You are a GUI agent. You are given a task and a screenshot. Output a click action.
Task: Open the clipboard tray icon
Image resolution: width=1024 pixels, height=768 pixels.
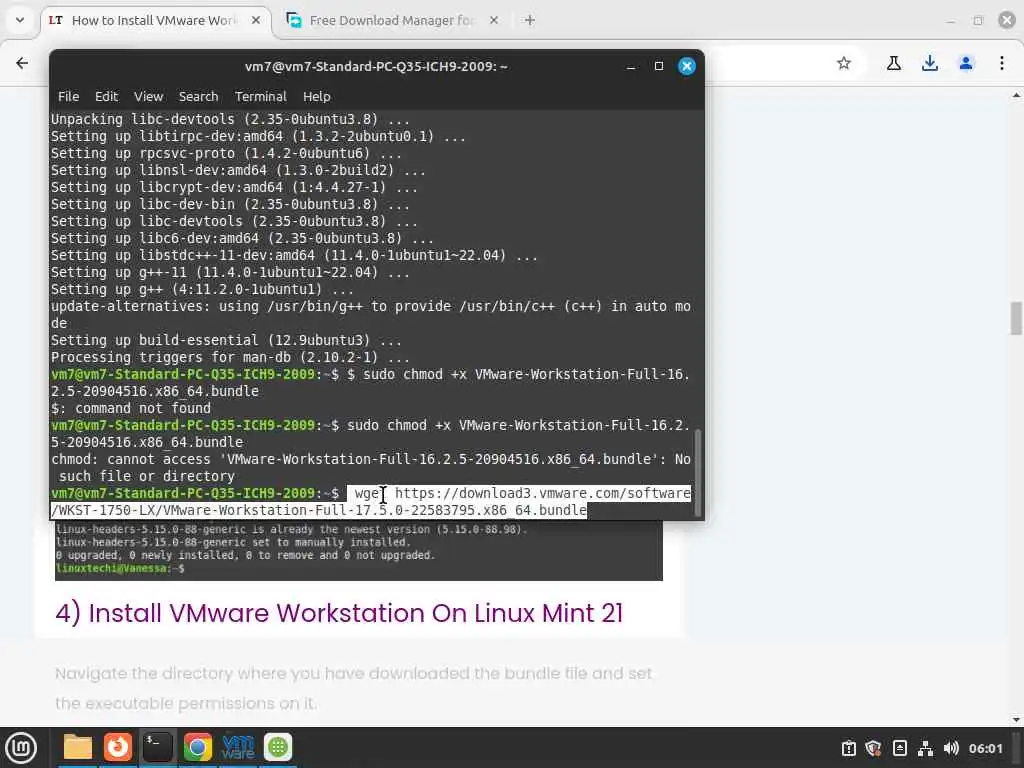click(848, 748)
